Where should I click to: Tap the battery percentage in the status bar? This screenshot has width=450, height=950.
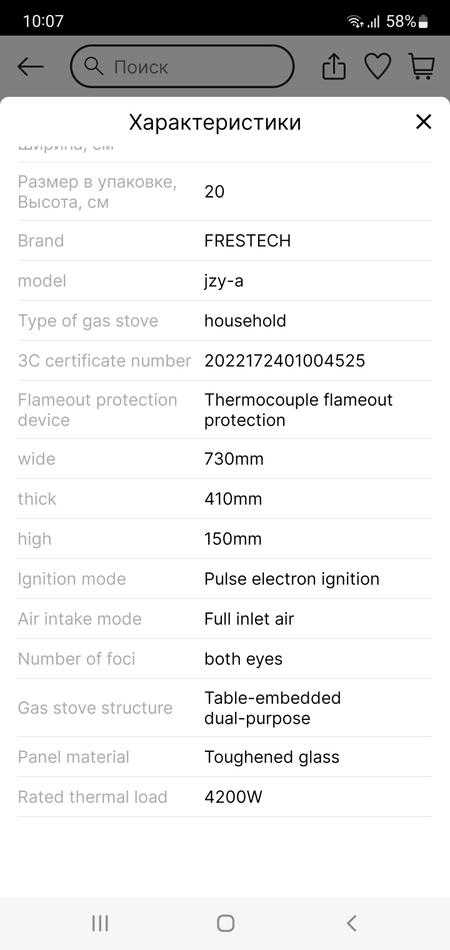click(401, 21)
